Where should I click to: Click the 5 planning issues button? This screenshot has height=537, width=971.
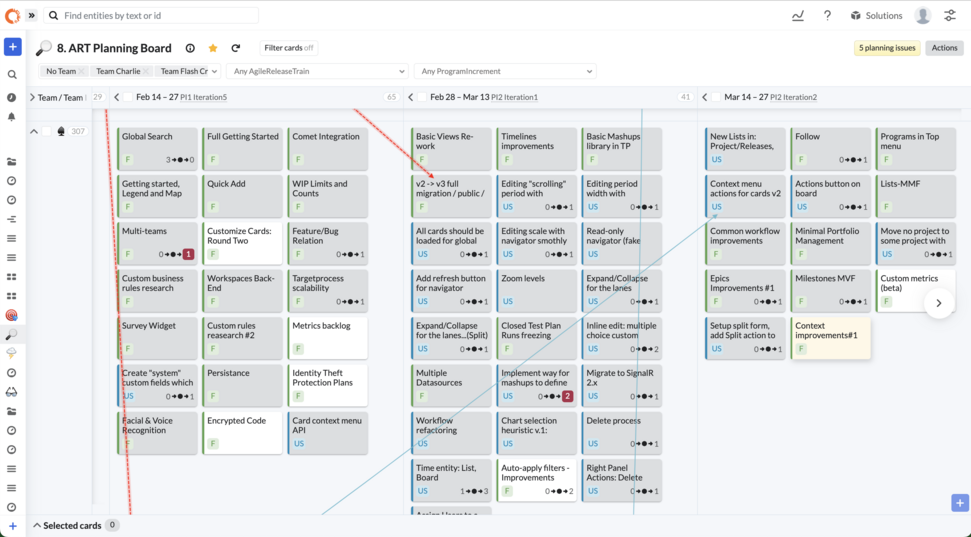(888, 48)
